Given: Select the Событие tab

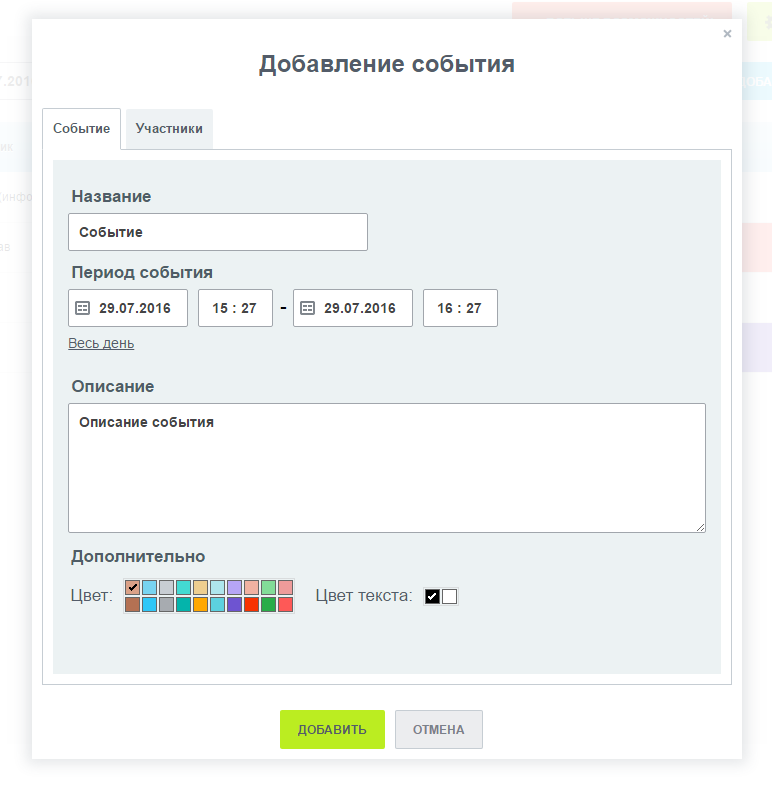Looking at the screenshot, I should coord(81,129).
